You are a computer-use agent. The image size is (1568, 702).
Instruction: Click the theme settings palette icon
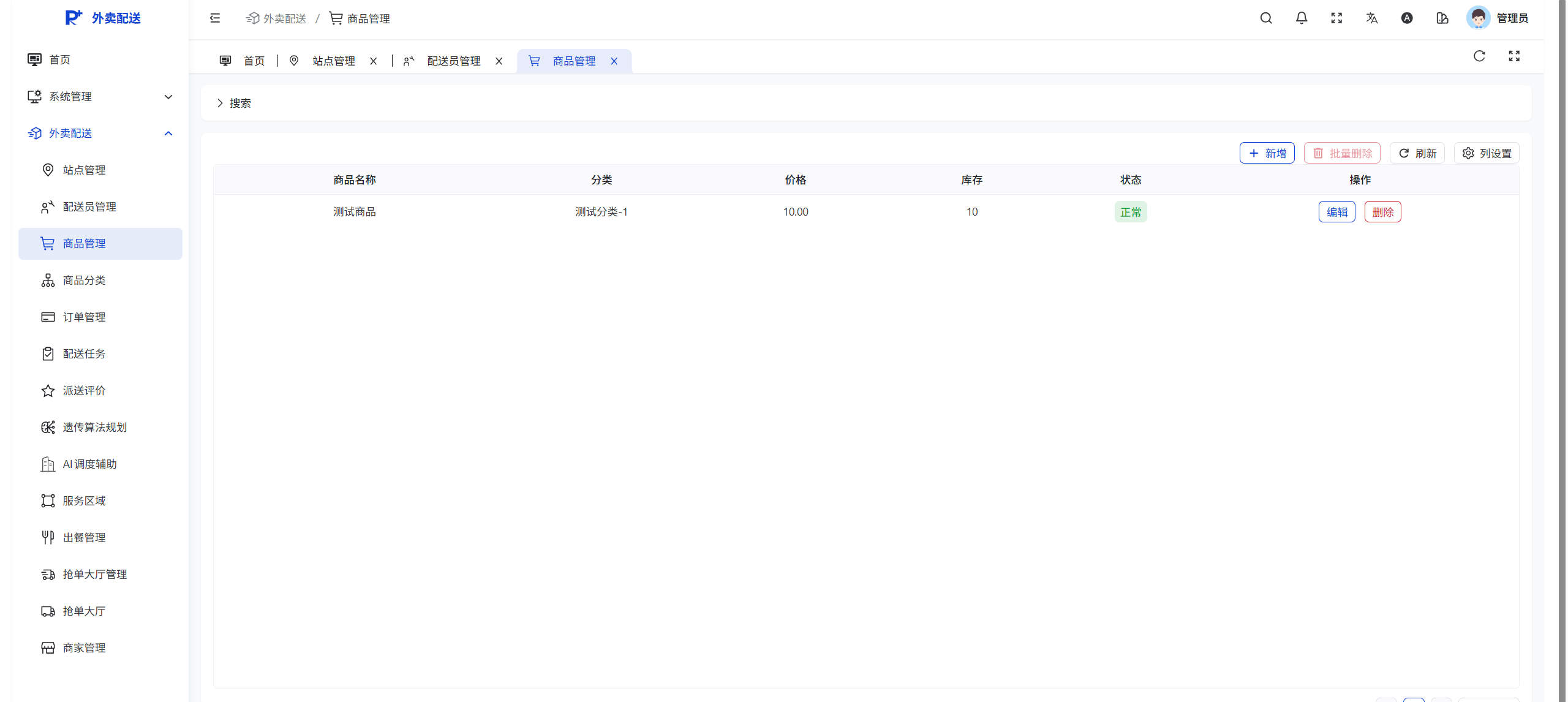pyautogui.click(x=1442, y=18)
